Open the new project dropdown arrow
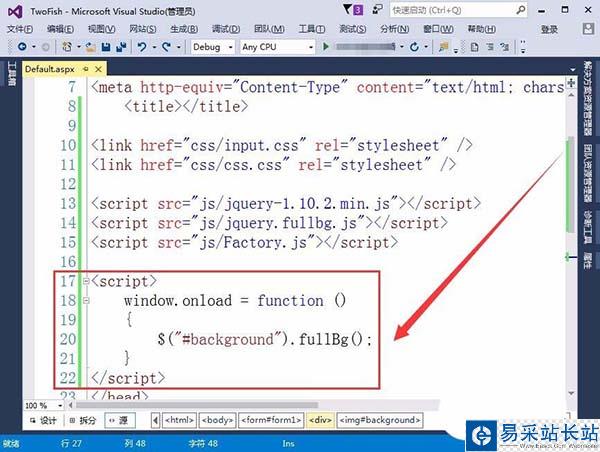The width and height of the screenshot is (600, 452). tap(78, 47)
